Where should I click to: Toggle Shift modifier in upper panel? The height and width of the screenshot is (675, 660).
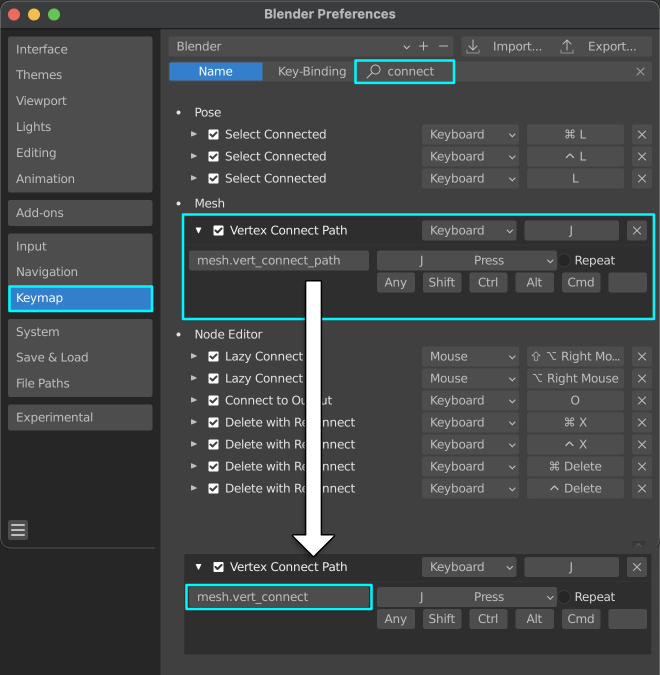(442, 283)
